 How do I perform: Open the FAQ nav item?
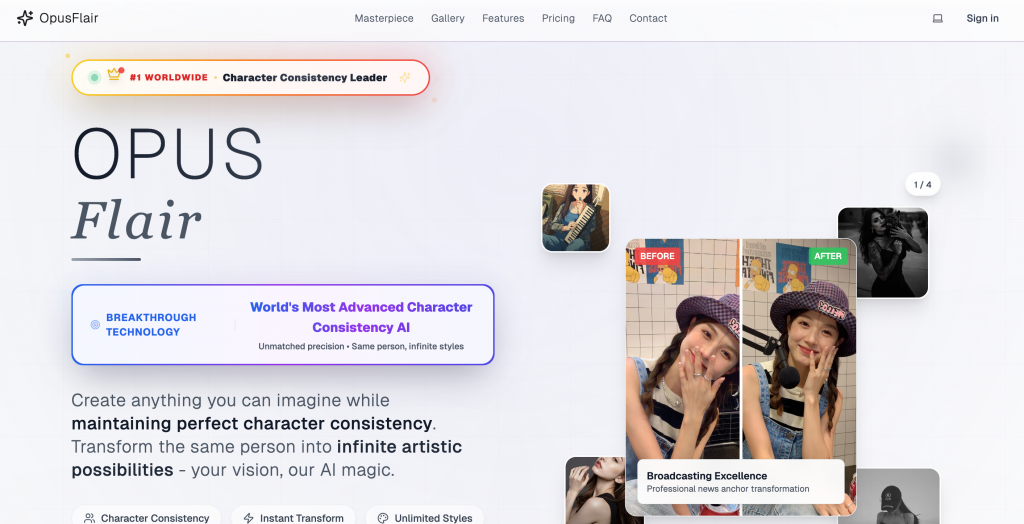pos(602,18)
